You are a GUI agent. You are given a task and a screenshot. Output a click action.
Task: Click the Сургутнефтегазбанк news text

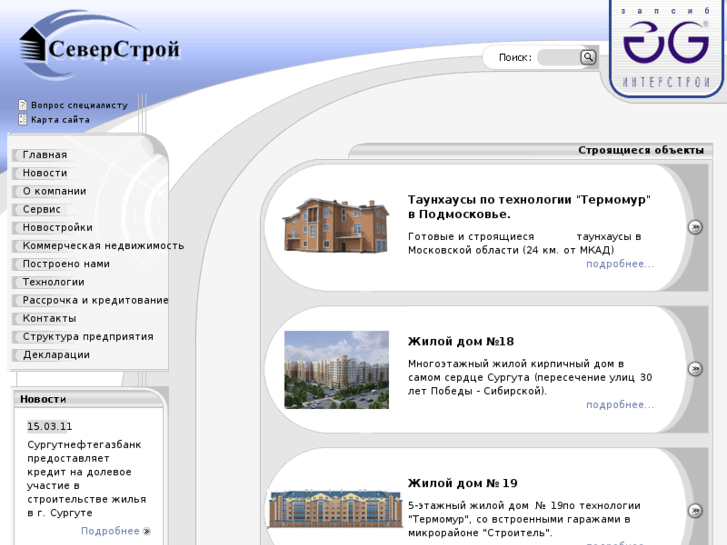[x=87, y=479]
